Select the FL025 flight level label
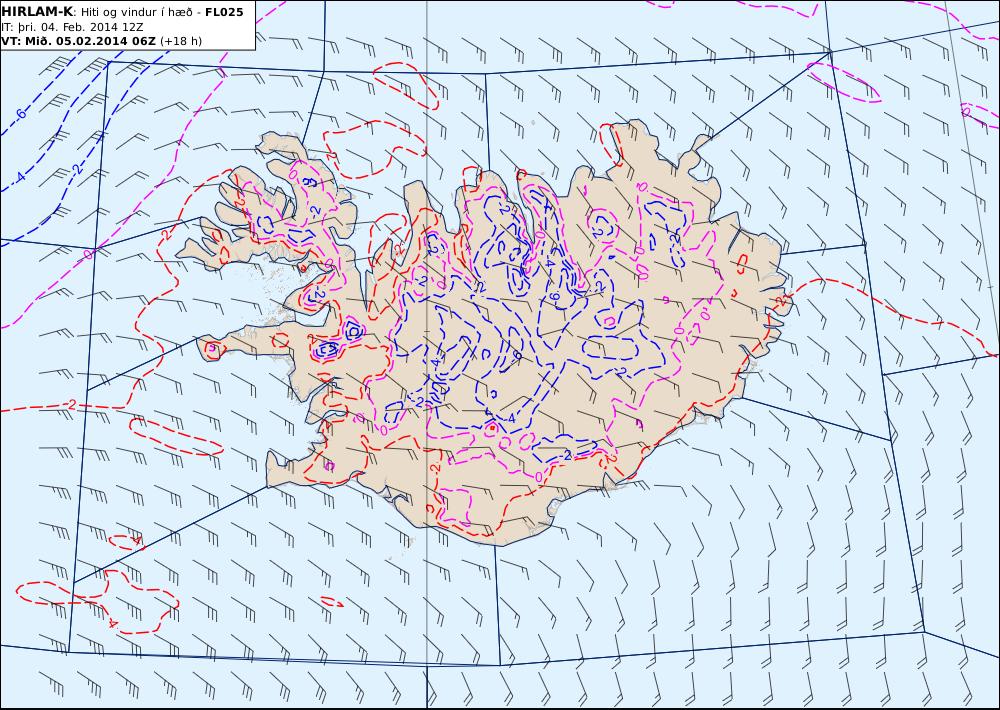Screen dimensions: 1000x710 [x=224, y=12]
